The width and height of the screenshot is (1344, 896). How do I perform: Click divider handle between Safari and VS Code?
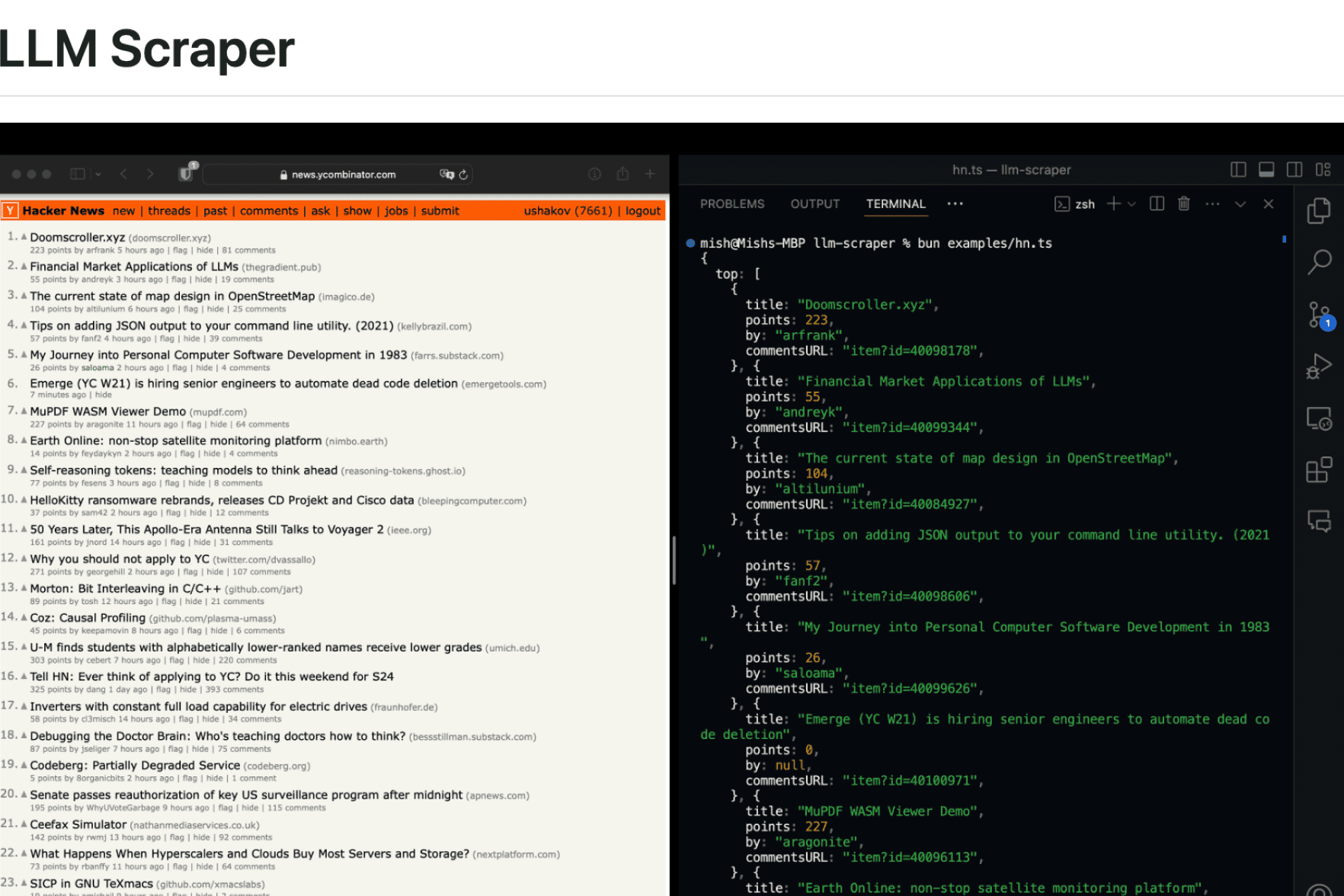pyautogui.click(x=674, y=560)
